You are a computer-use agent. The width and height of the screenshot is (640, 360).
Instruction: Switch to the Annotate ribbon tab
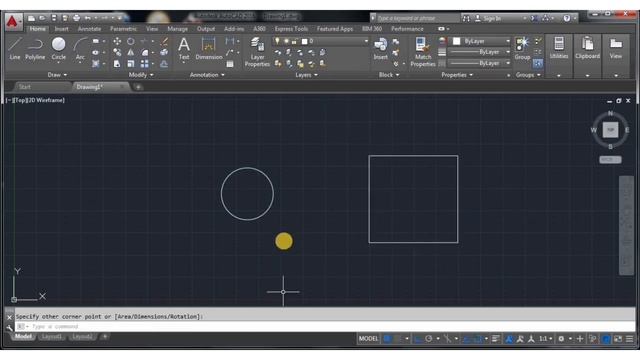click(x=89, y=29)
